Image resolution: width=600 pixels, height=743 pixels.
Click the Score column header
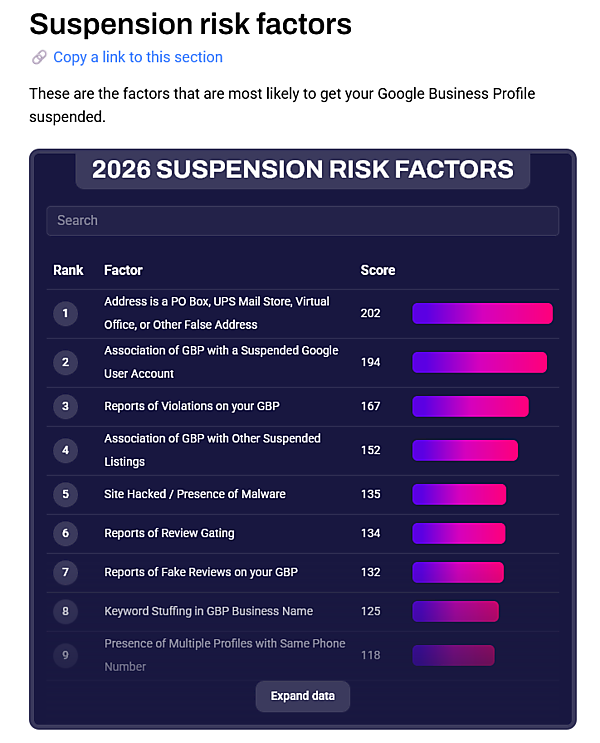[377, 270]
